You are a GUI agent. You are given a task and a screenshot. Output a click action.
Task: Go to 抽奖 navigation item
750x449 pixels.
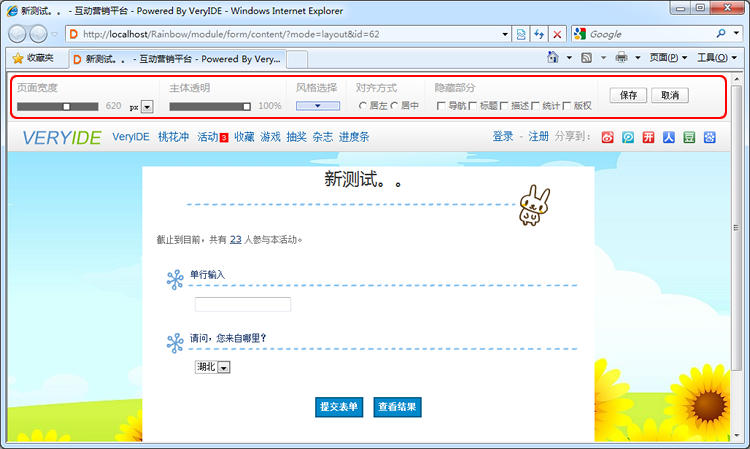[297, 137]
